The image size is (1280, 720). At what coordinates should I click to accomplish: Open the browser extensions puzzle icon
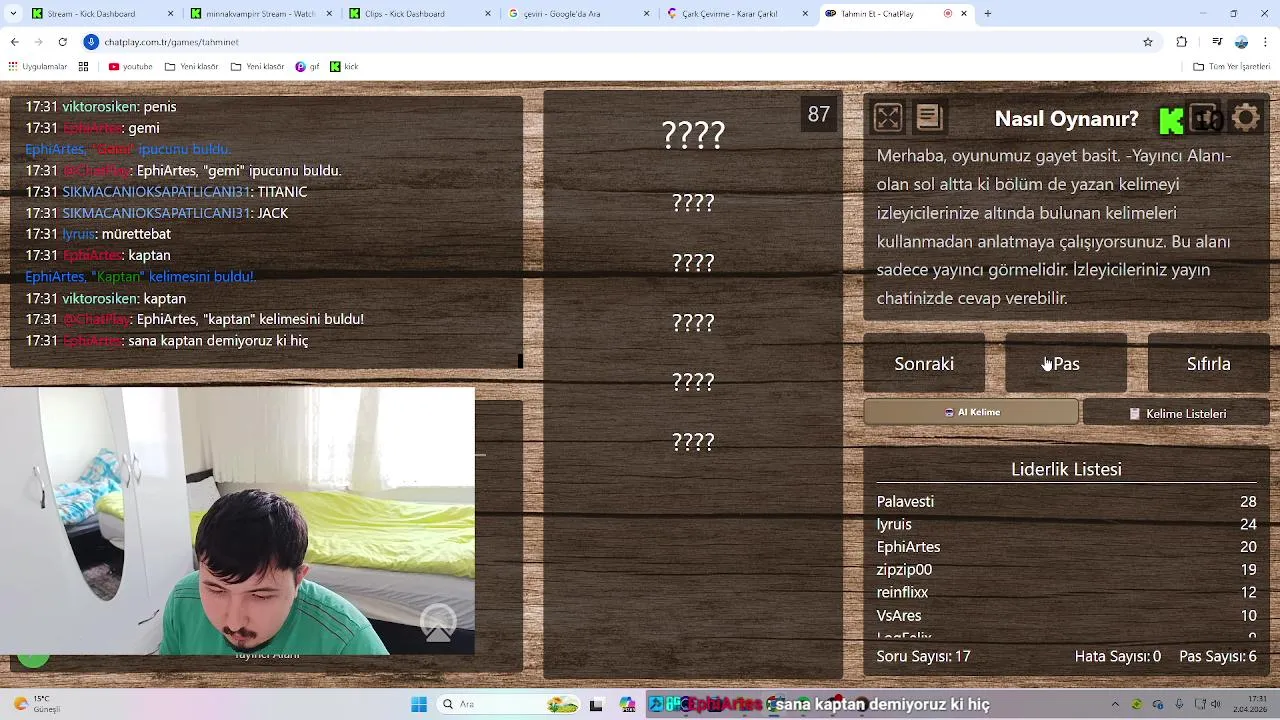click(x=1182, y=42)
